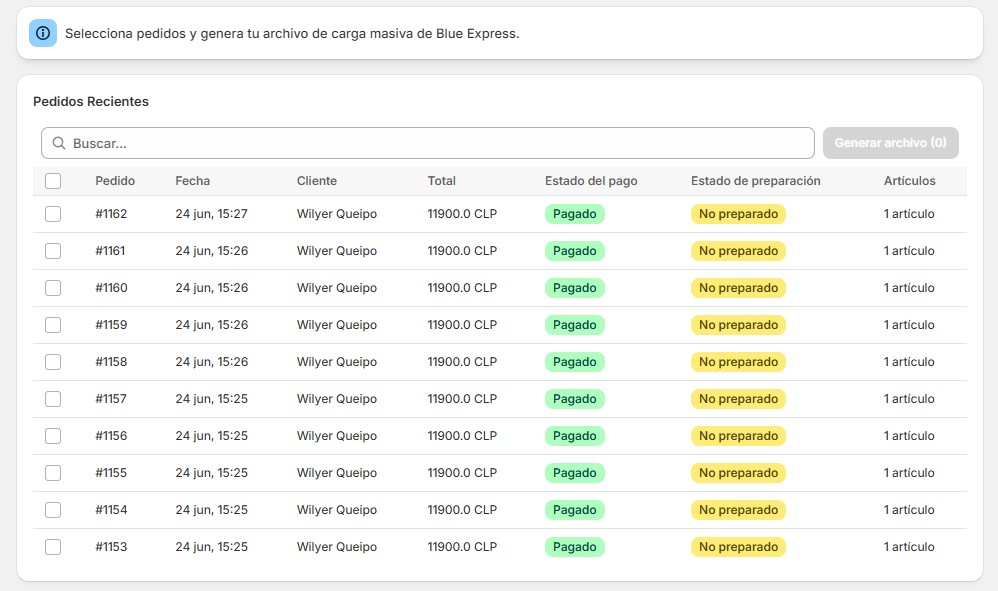Click order number #1156
The width and height of the screenshot is (998, 591).
coord(111,436)
